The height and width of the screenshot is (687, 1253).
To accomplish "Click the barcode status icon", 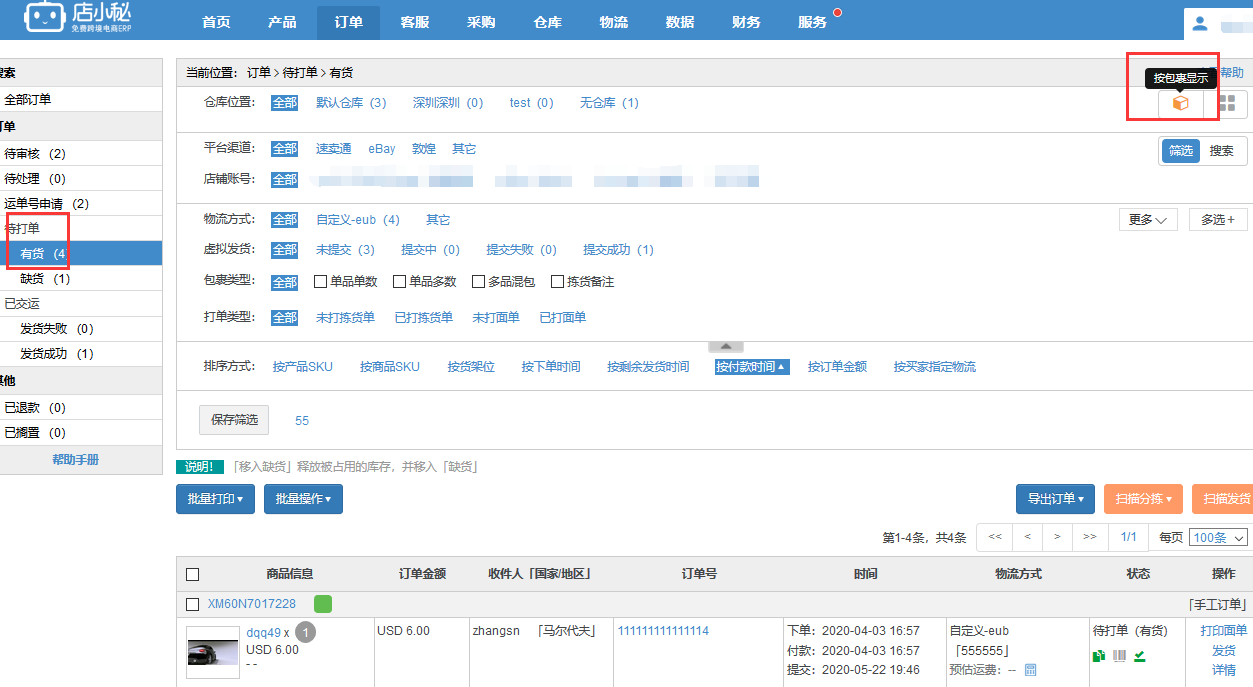I will (1119, 656).
